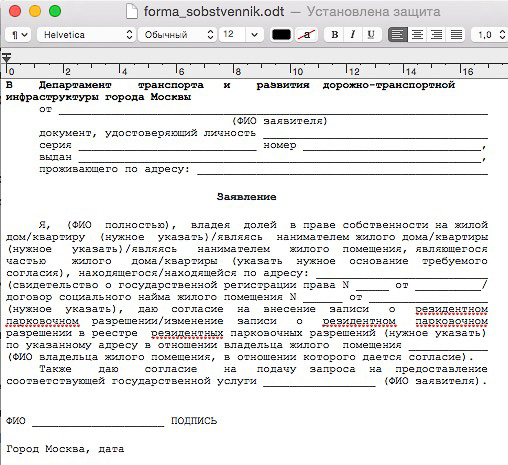Open the Helvetica font family dropdown
The width and height of the screenshot is (508, 465).
click(86, 35)
